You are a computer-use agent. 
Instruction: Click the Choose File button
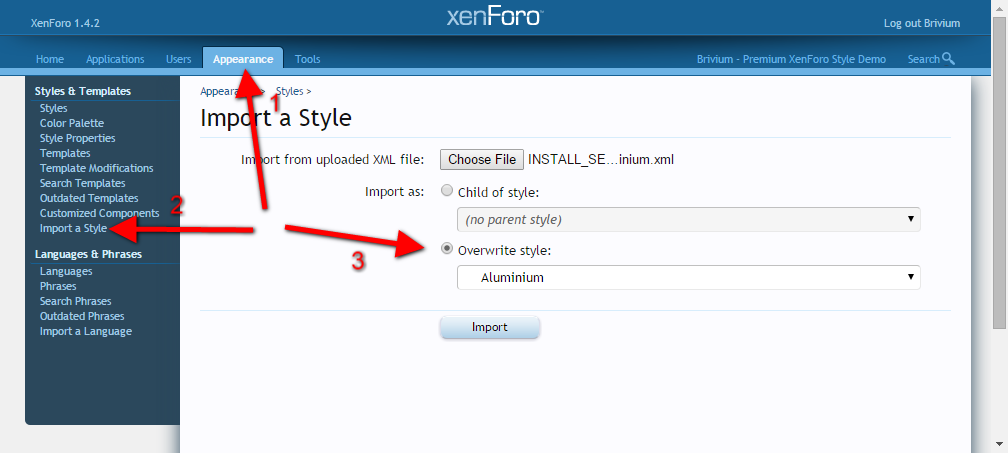click(482, 159)
